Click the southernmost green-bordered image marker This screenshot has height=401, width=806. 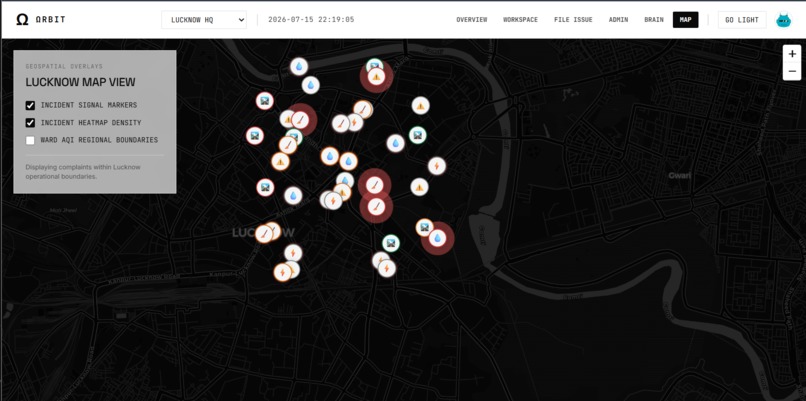391,243
